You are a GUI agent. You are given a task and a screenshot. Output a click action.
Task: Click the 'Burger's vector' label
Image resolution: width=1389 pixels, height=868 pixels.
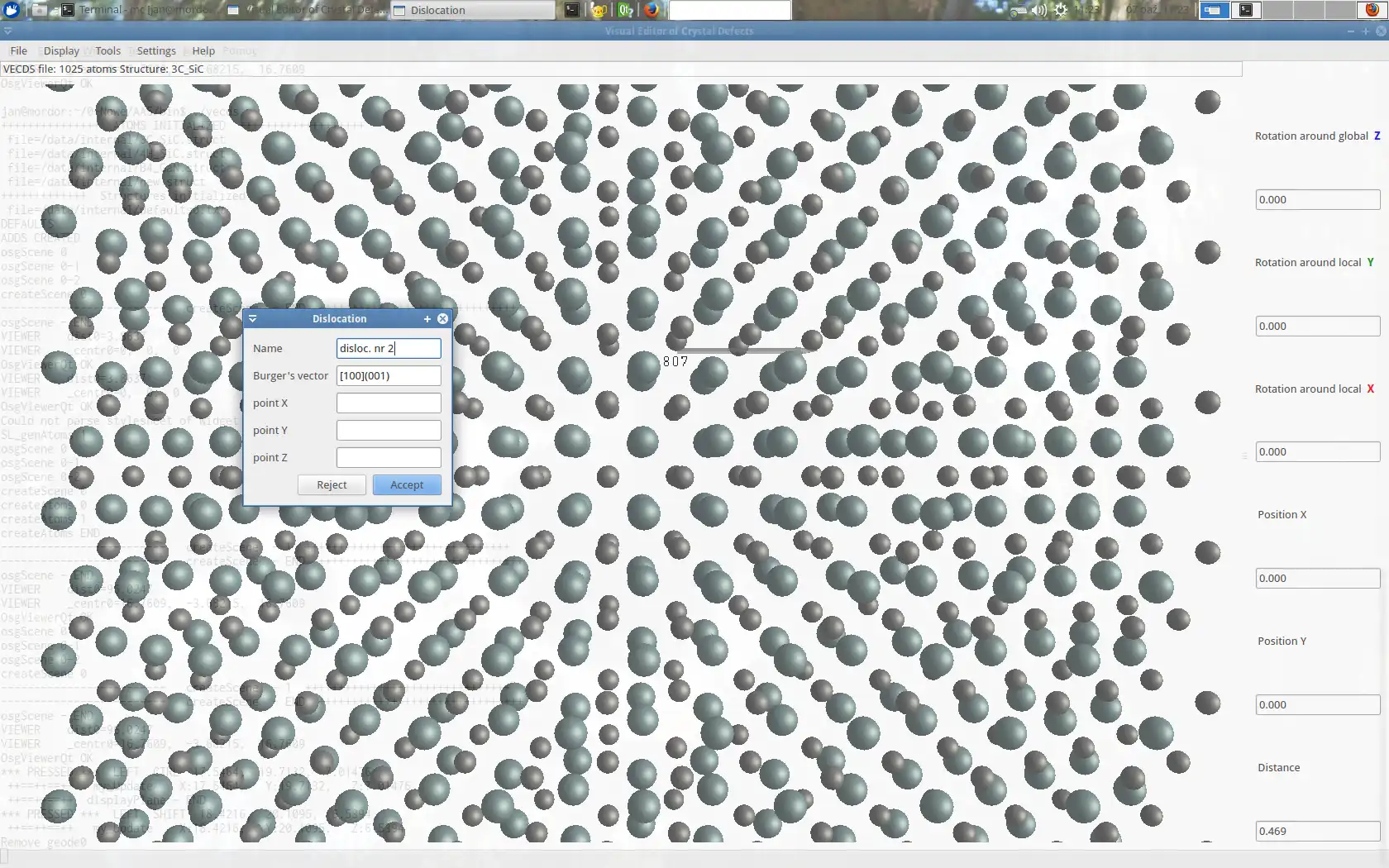tap(290, 375)
